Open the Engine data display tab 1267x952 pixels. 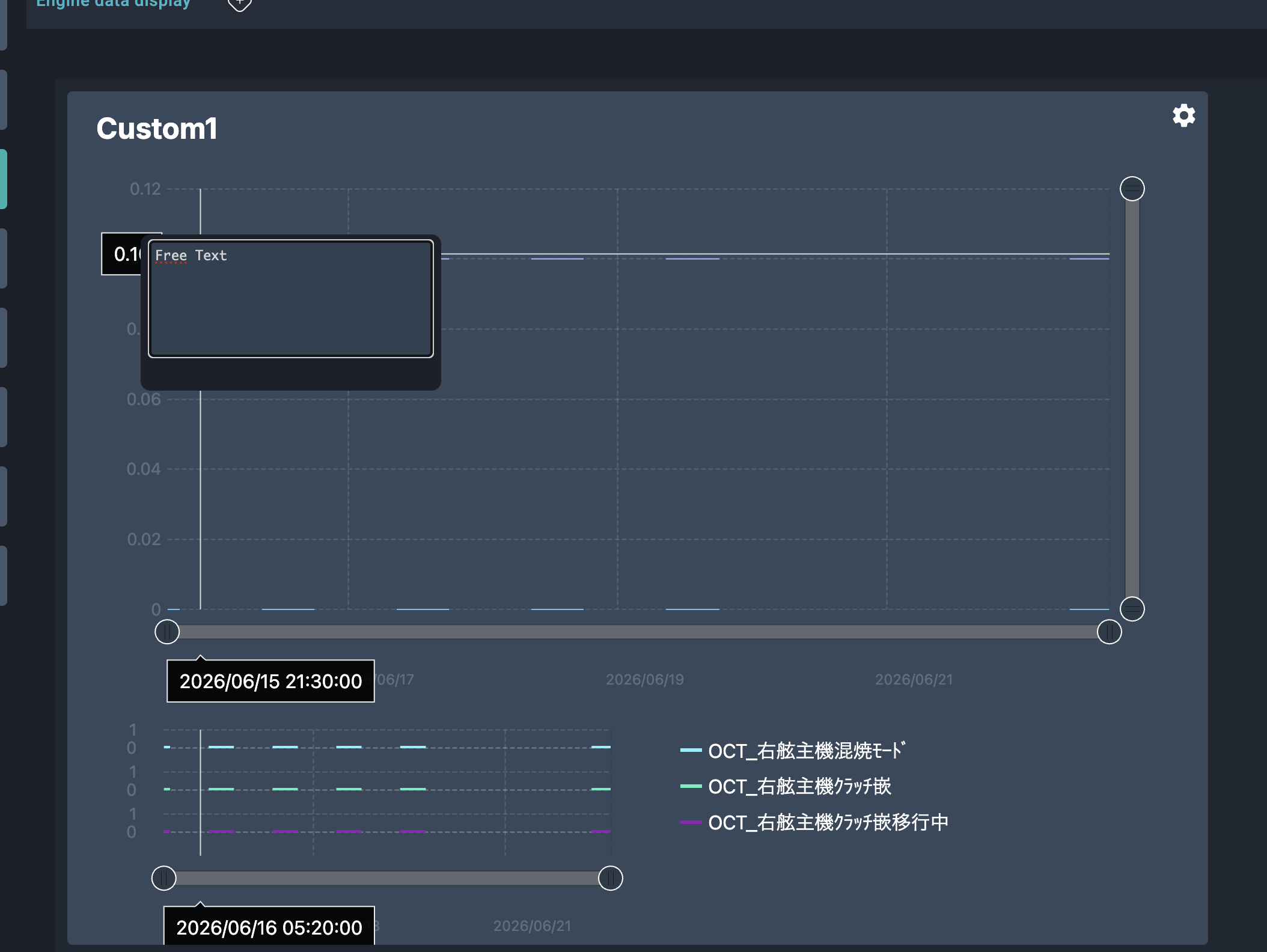coord(113,3)
